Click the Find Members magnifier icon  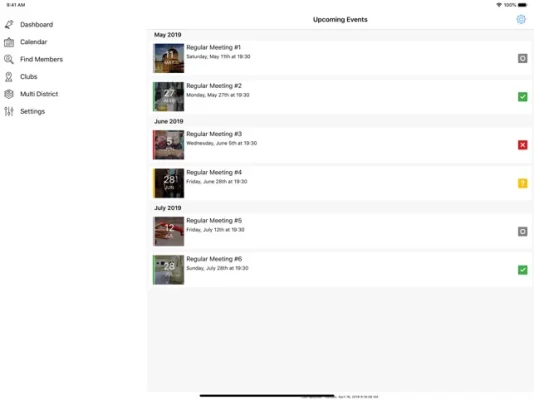(x=9, y=60)
